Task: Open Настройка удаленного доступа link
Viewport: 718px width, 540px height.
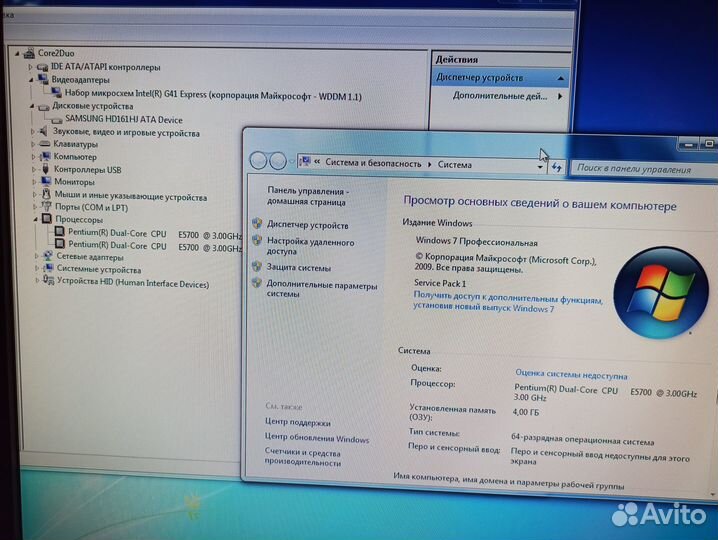Action: coord(310,246)
